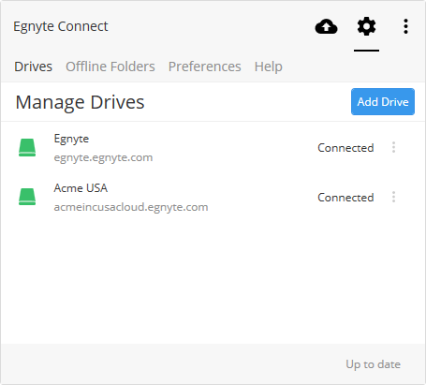Image resolution: width=426 pixels, height=385 pixels.
Task: Click Connected status for Egnyte drive
Action: coord(346,148)
